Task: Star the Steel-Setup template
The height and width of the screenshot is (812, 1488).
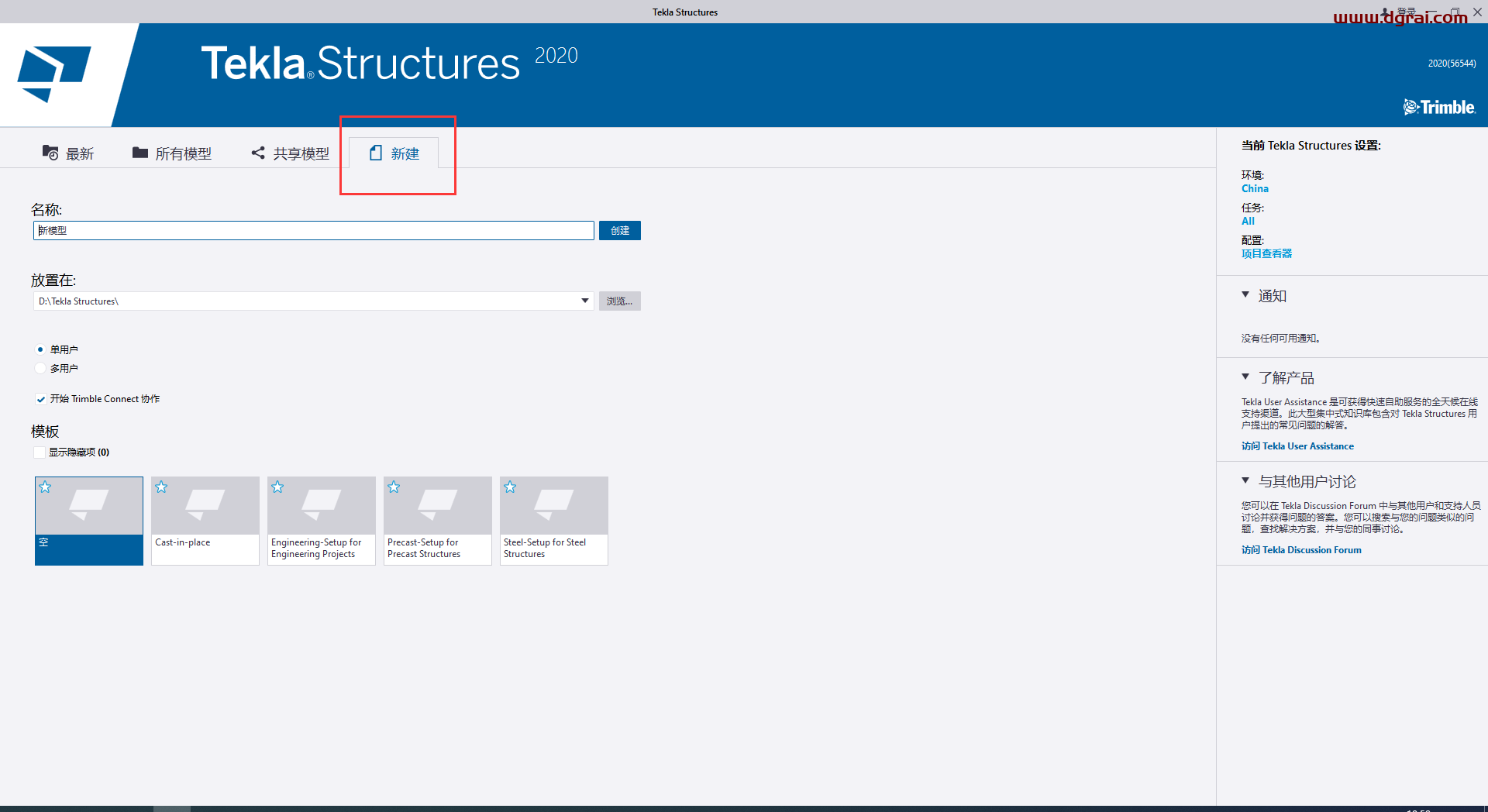Action: pyautogui.click(x=510, y=487)
